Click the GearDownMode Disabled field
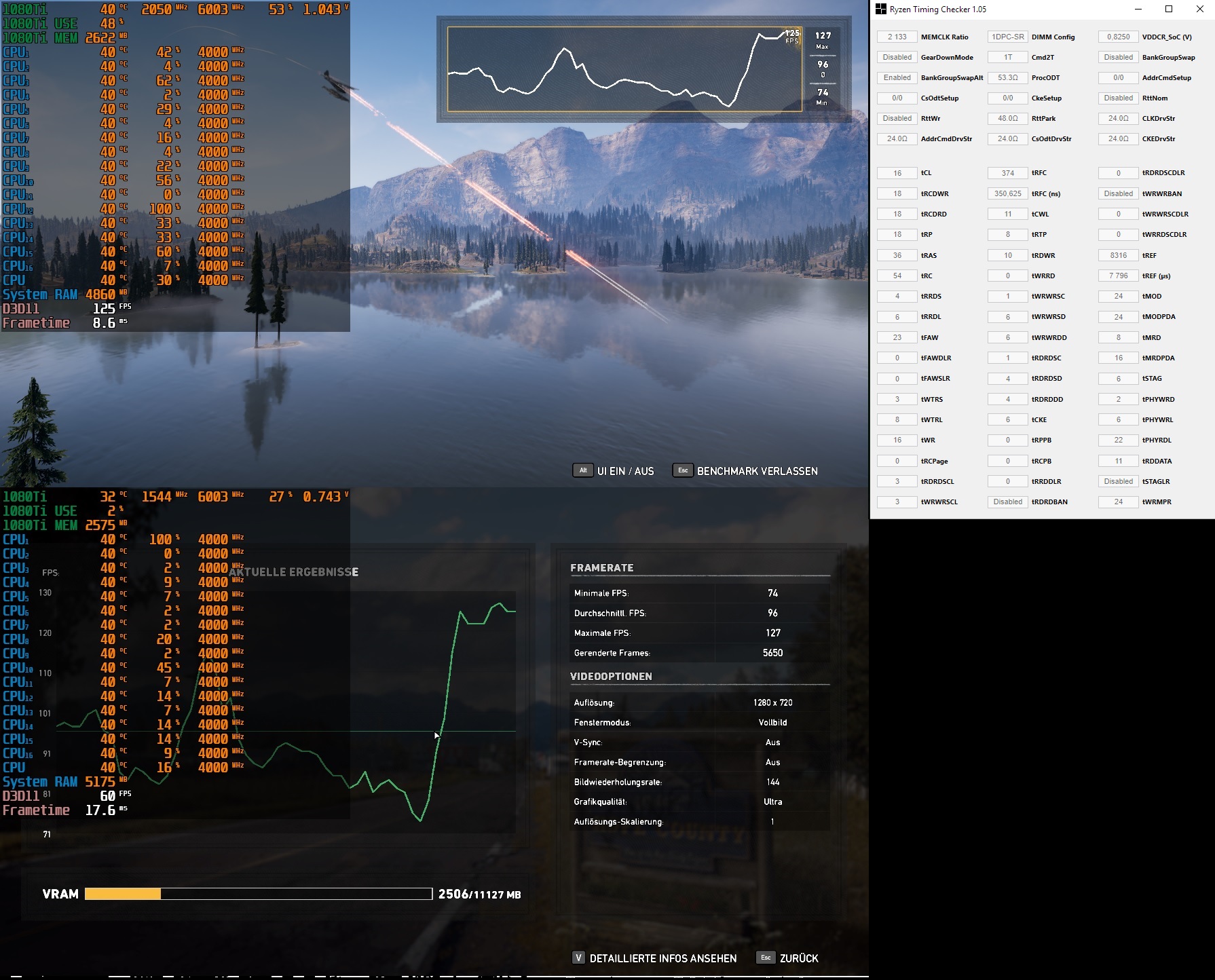Screen dimensions: 1215x980 tap(897, 57)
